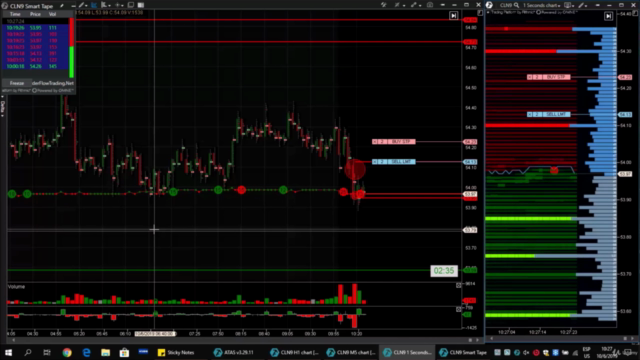This screenshot has height=360, width=640.
Task: Click left arrow of right chart scrollbar
Action: click(491, 338)
